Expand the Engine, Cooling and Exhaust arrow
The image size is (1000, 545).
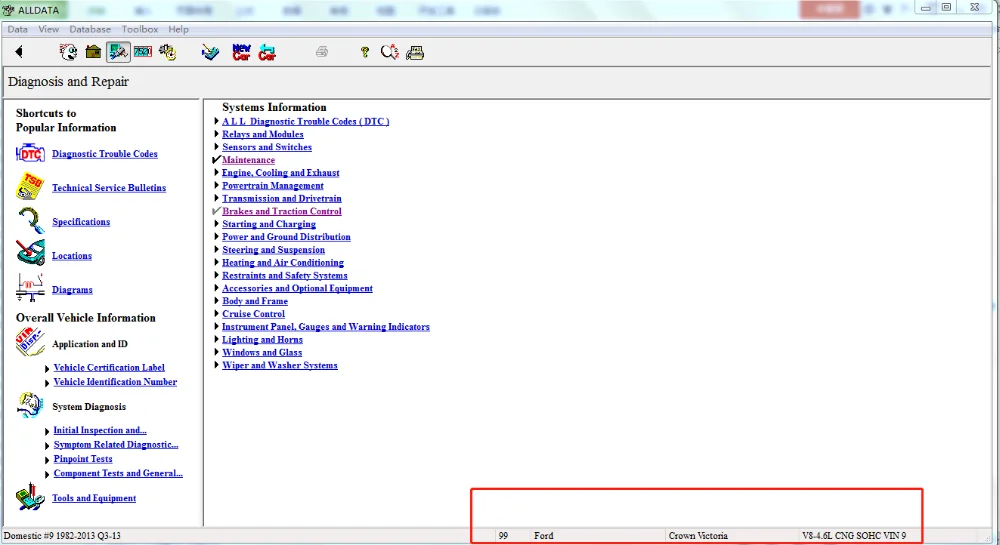tap(216, 172)
